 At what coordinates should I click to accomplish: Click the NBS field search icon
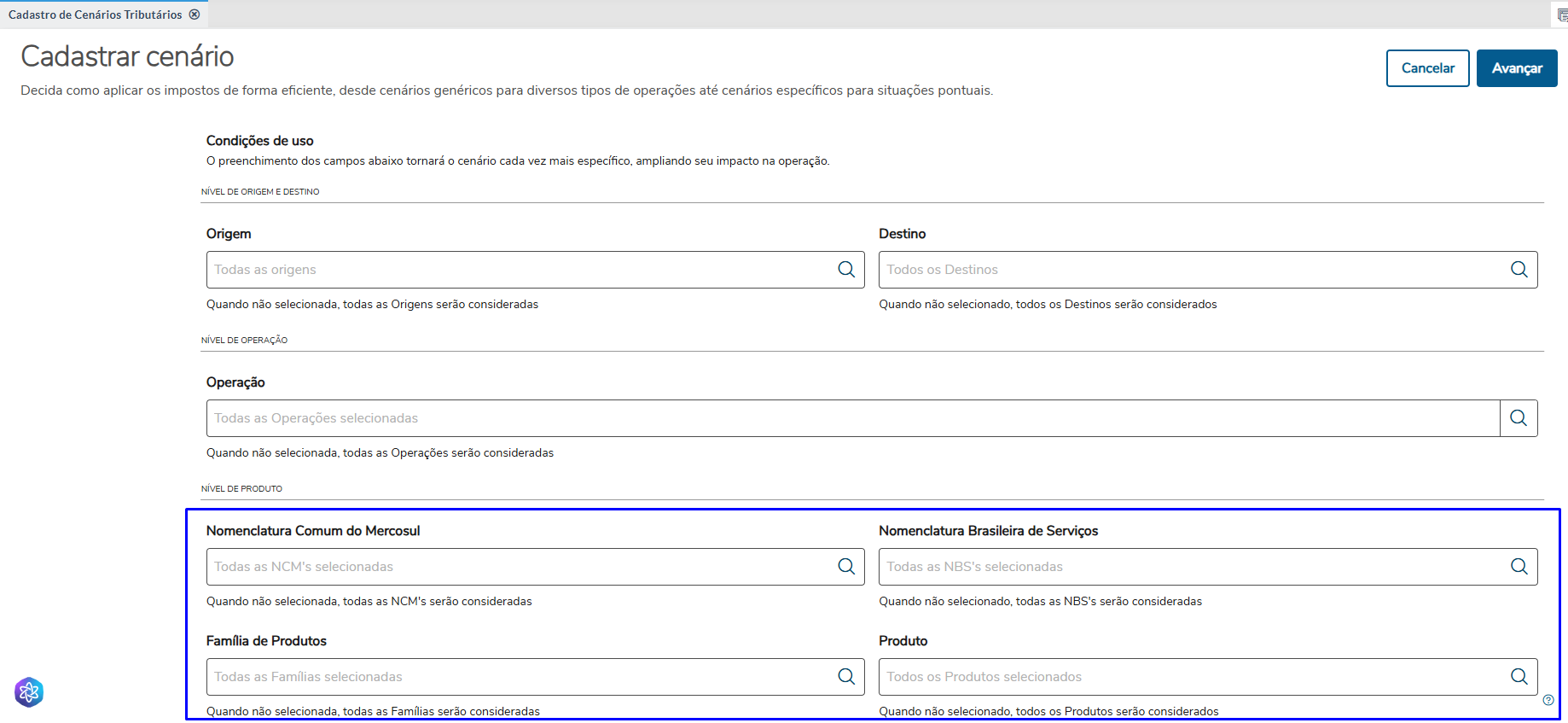pos(1519,567)
